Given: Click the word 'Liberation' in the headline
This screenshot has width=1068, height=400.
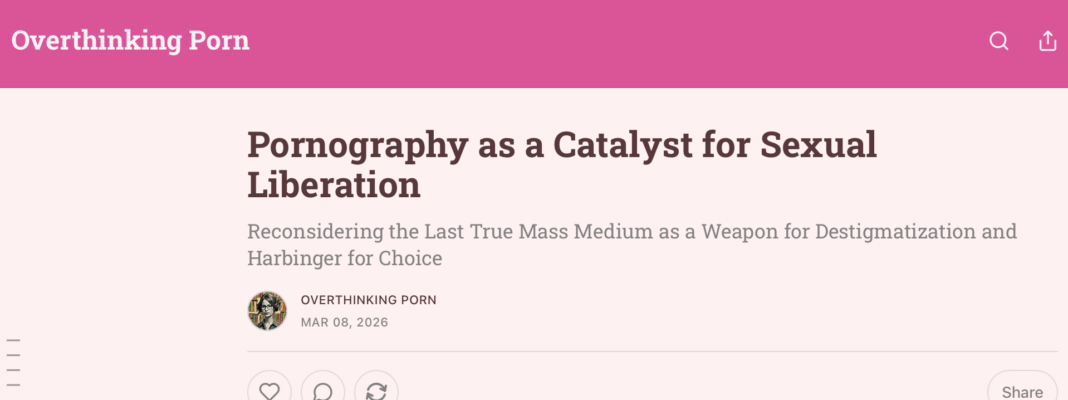Looking at the screenshot, I should (x=333, y=185).
